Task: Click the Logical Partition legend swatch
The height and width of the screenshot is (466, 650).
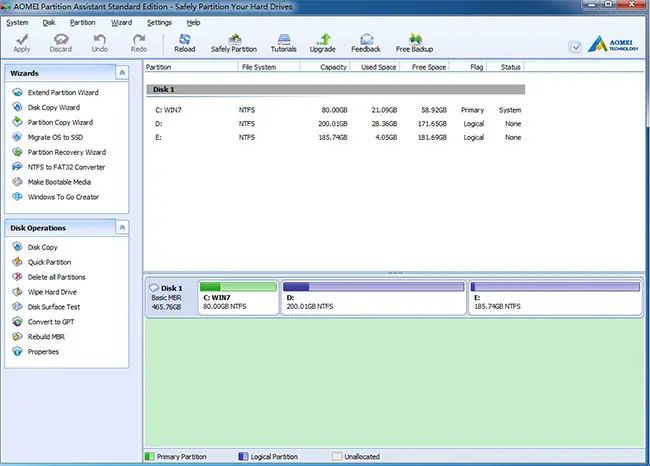Action: 243,456
